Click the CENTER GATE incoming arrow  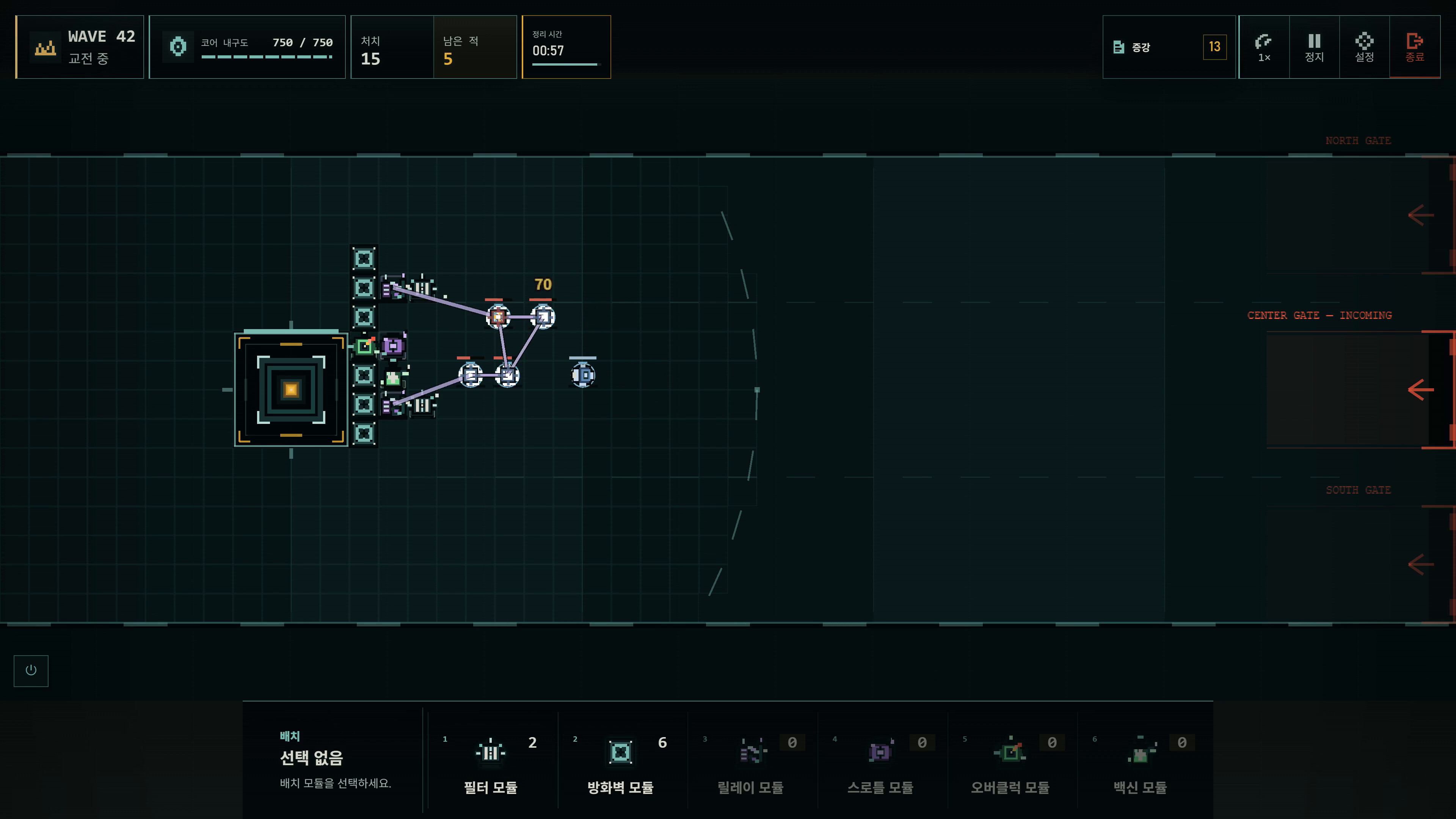tap(1420, 389)
